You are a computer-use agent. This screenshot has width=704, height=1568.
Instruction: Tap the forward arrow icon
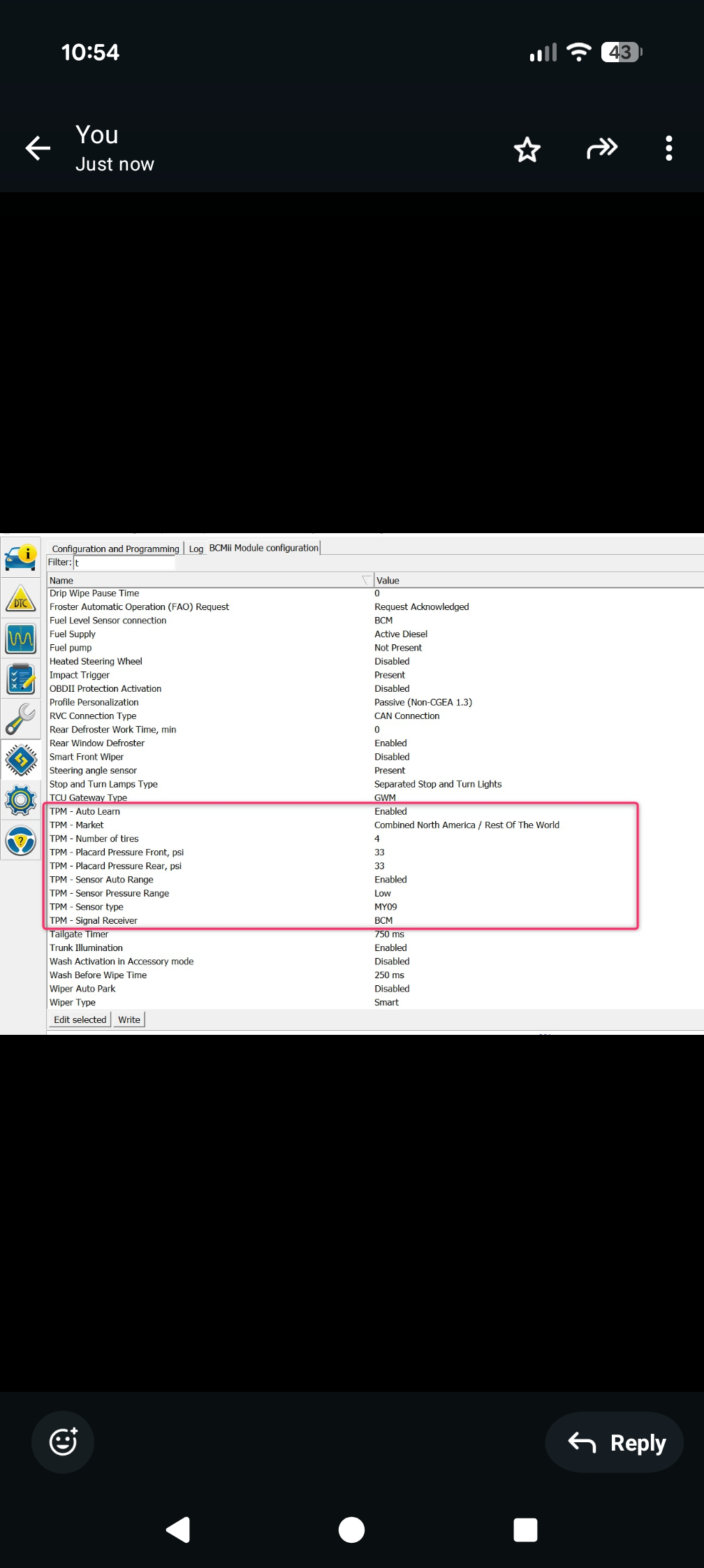(602, 148)
